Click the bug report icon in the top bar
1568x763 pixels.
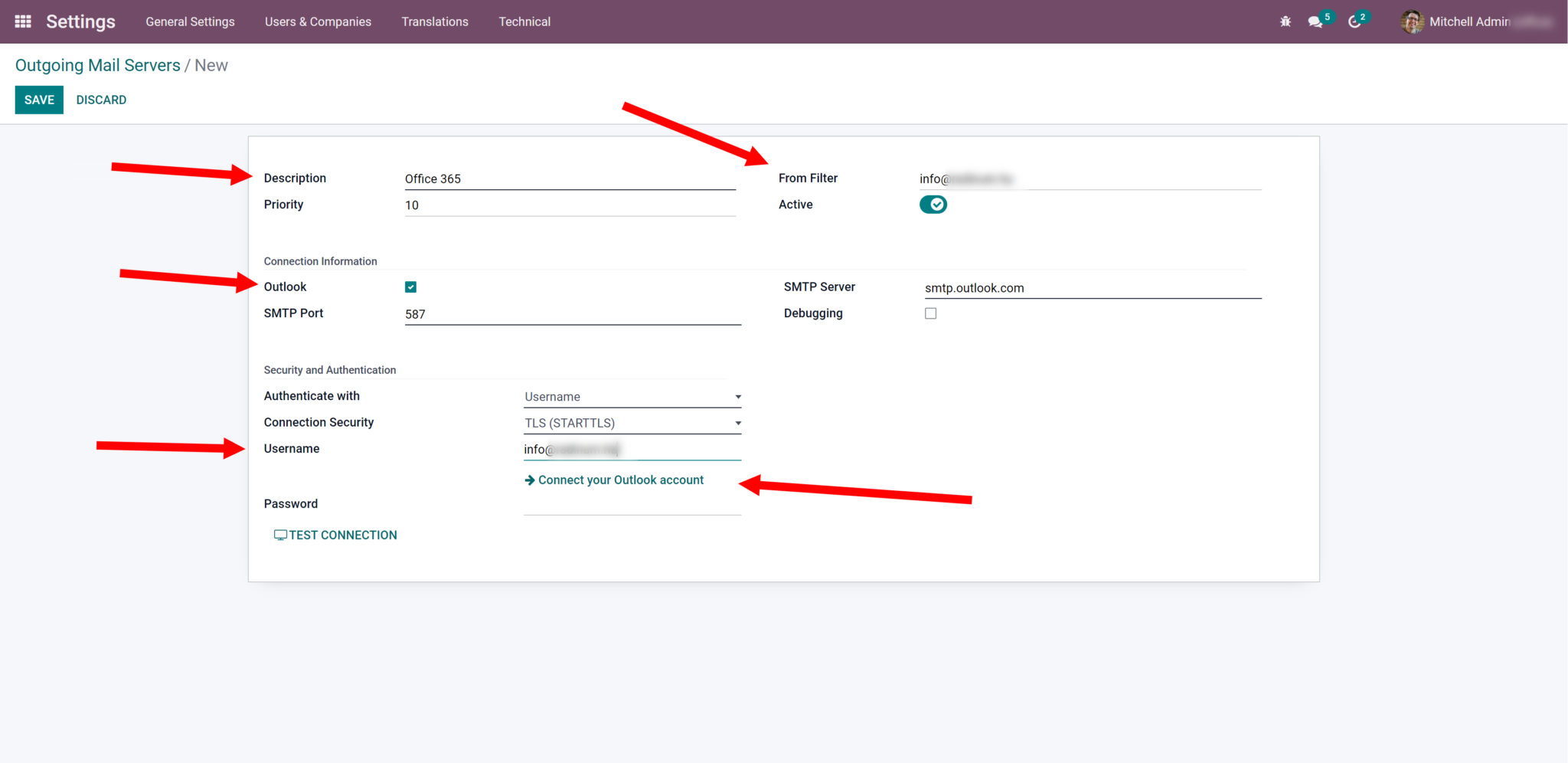(x=1285, y=21)
